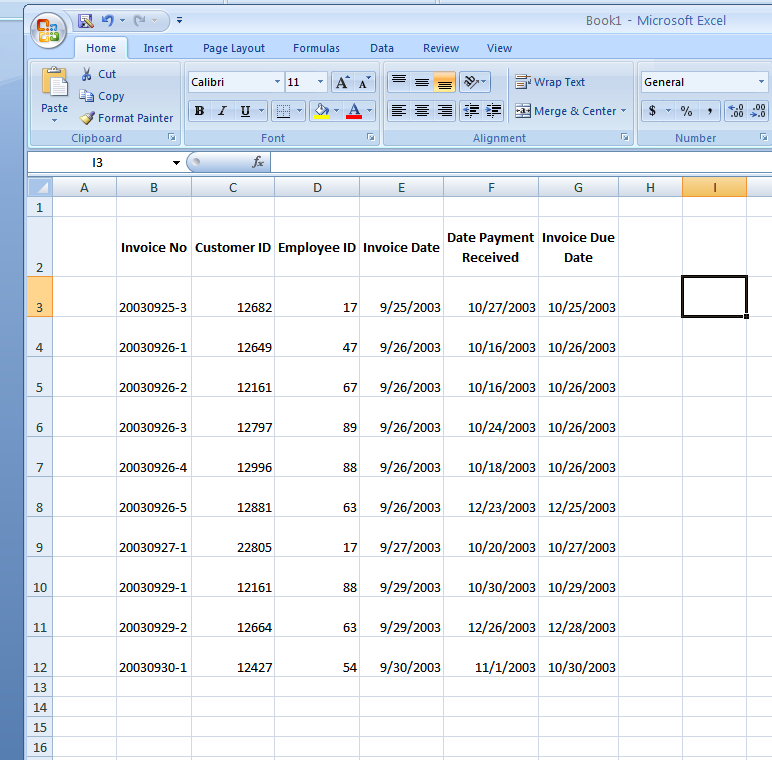The width and height of the screenshot is (772, 760).
Task: Switch to the Review tab
Action: [441, 48]
